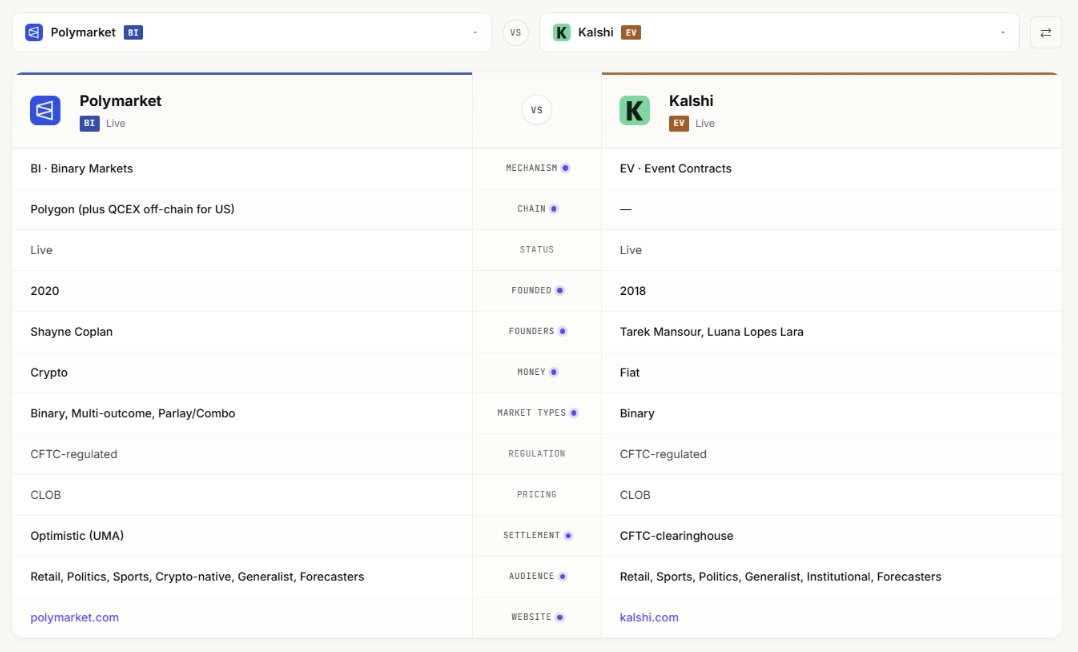1078x652 pixels.
Task: Click 'BI · Binary Markets' text
Action: pyautogui.click(x=82, y=169)
